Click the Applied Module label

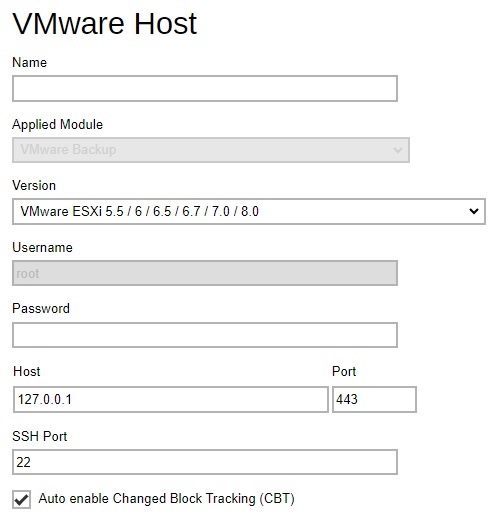(58, 125)
